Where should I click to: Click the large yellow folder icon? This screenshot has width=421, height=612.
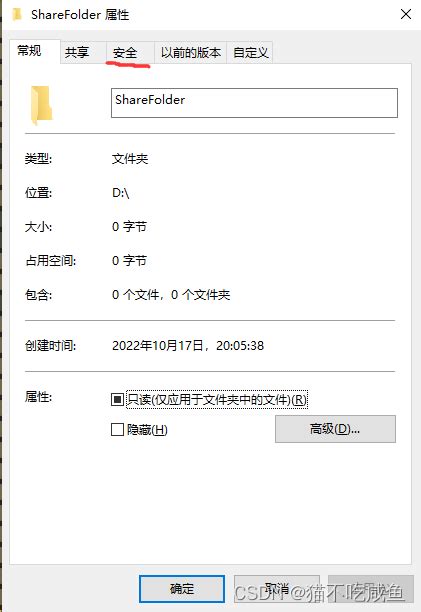tap(41, 105)
